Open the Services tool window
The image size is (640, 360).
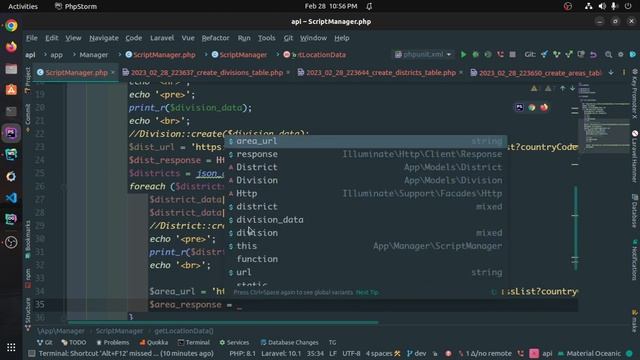click(x=234, y=342)
